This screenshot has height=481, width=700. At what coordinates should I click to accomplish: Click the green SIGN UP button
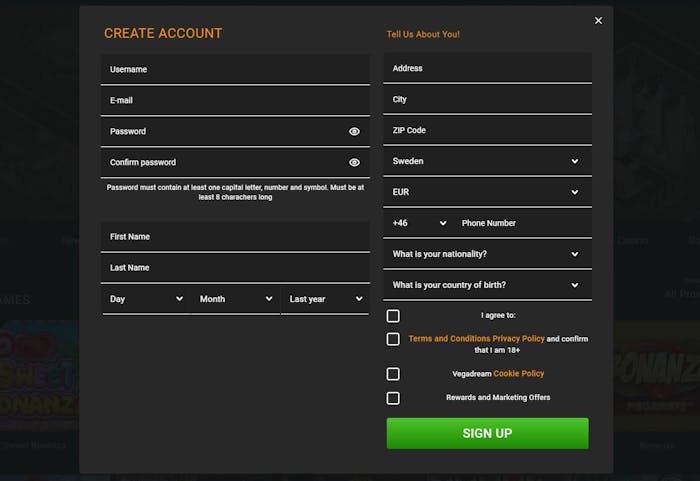[488, 433]
